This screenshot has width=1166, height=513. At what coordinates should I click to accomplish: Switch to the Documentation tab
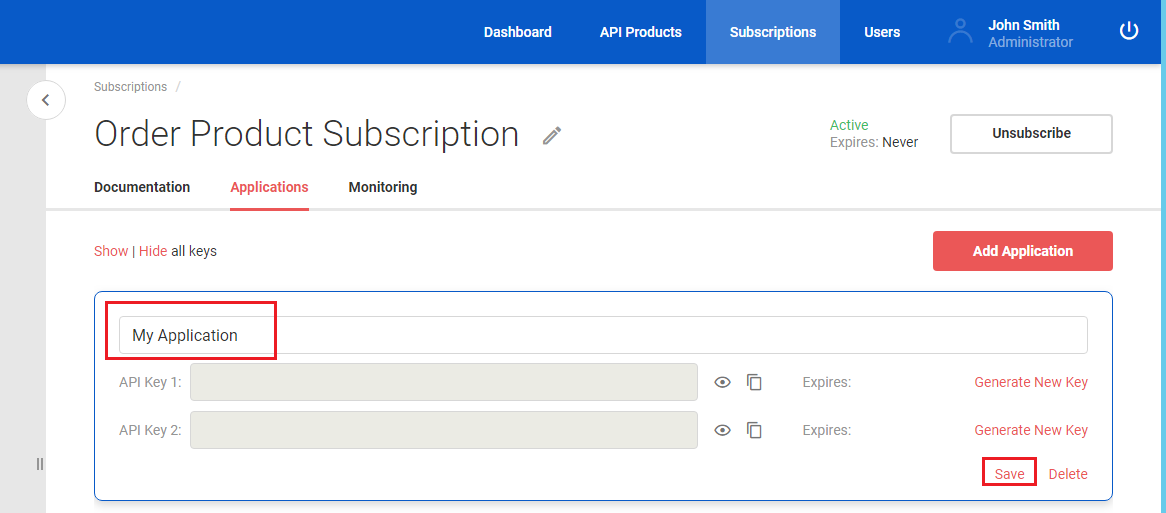[142, 187]
